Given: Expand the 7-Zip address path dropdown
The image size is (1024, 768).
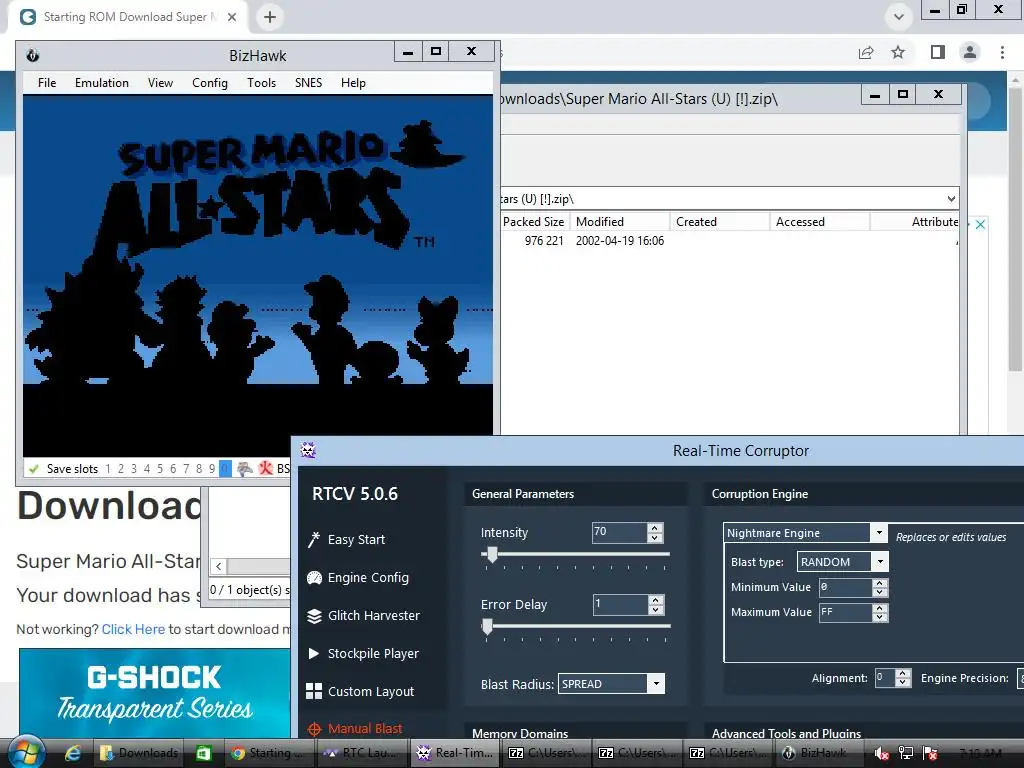Looking at the screenshot, I should 951,199.
